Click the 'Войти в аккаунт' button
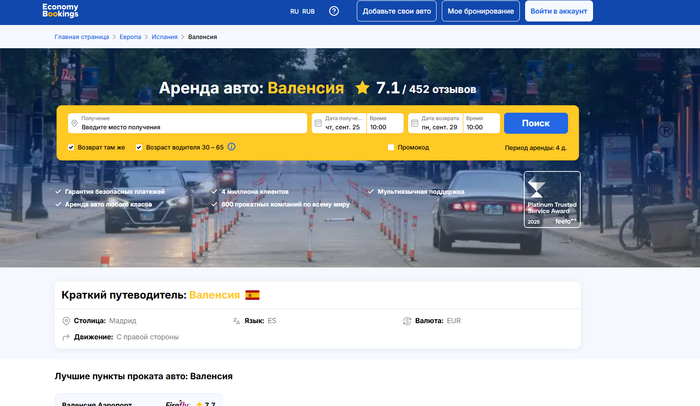700x406 pixels. pyautogui.click(x=558, y=12)
